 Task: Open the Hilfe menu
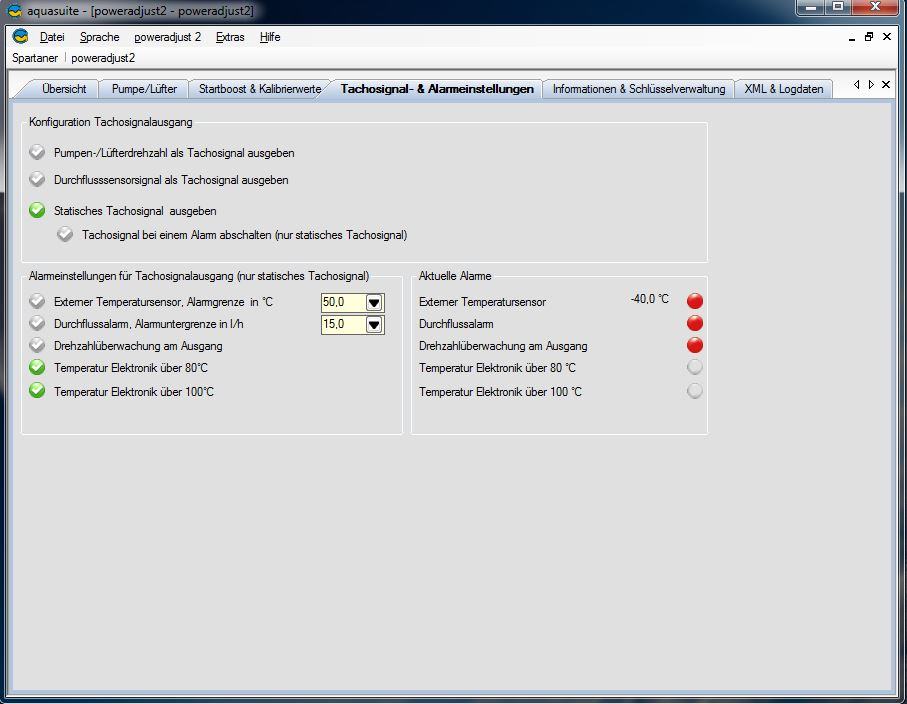point(270,37)
